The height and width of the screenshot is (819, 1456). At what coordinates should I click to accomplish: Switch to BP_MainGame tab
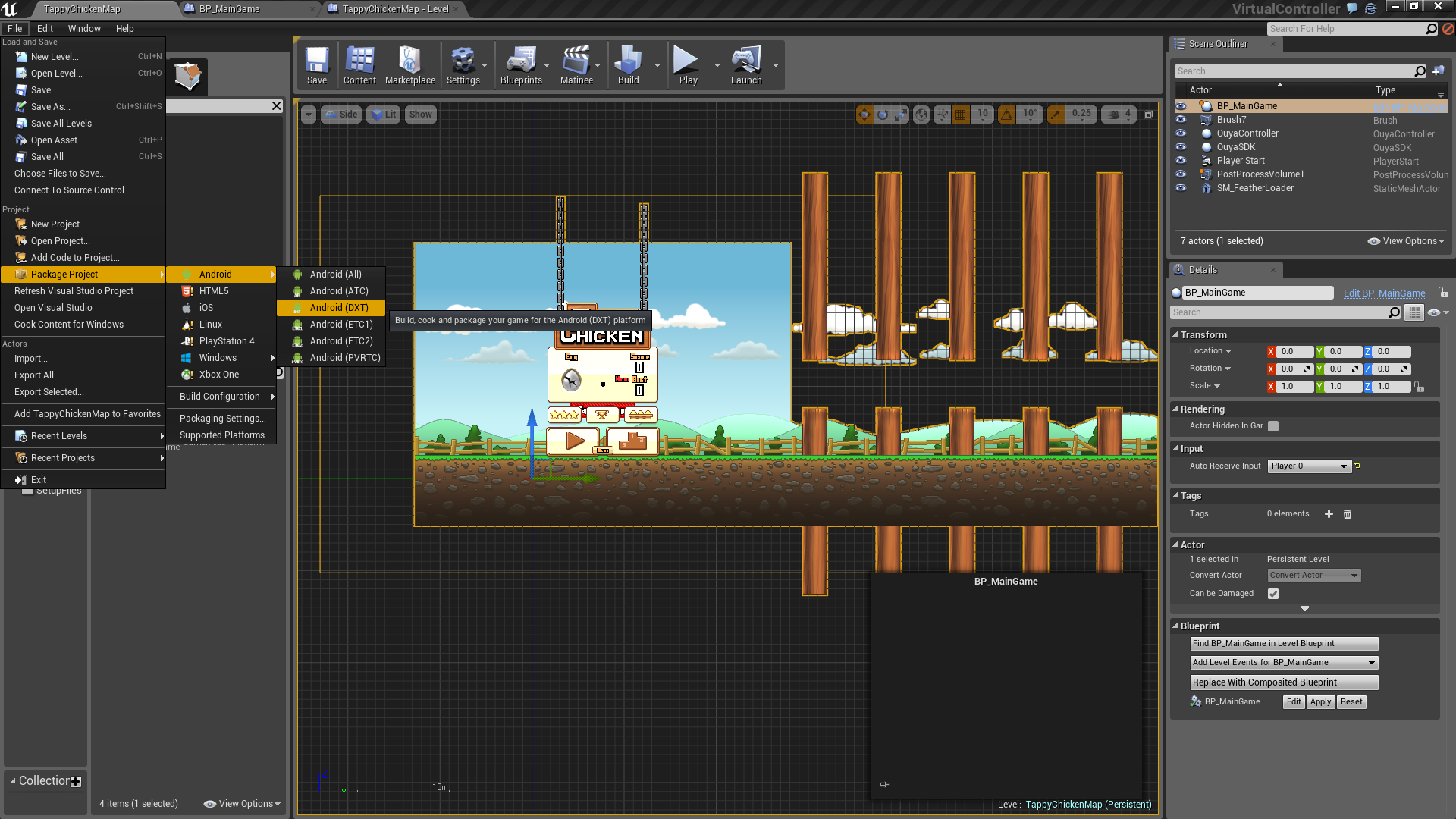230,9
